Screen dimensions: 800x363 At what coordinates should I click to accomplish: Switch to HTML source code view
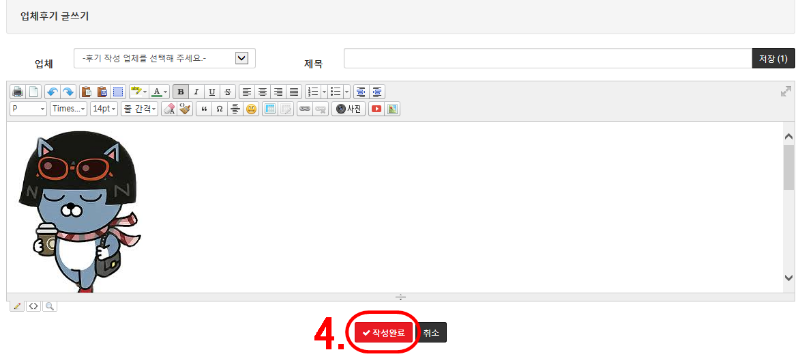pyautogui.click(x=33, y=306)
